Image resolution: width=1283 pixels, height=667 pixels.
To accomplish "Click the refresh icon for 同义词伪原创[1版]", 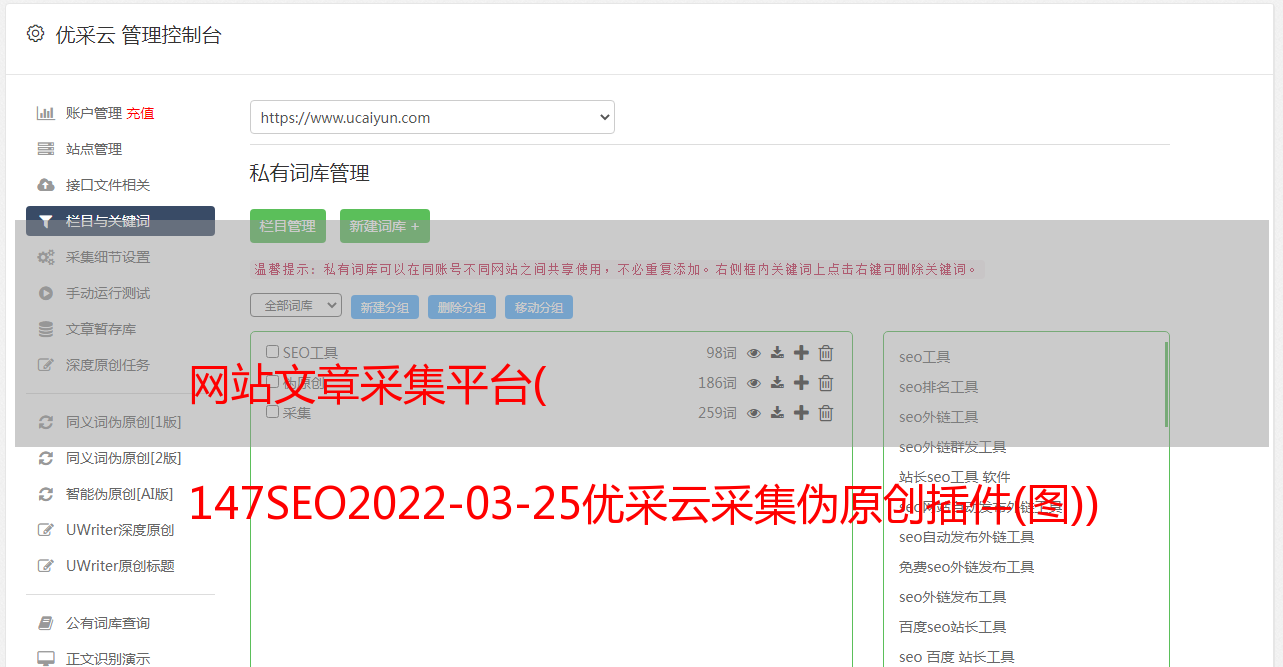I will tap(46, 422).
